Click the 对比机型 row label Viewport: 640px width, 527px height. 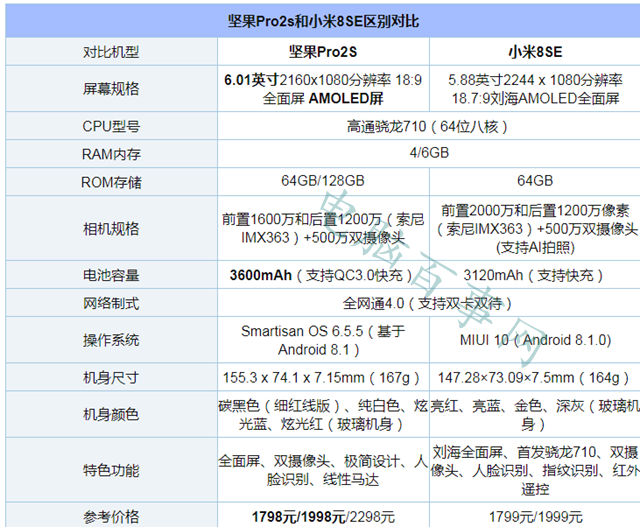coord(110,52)
